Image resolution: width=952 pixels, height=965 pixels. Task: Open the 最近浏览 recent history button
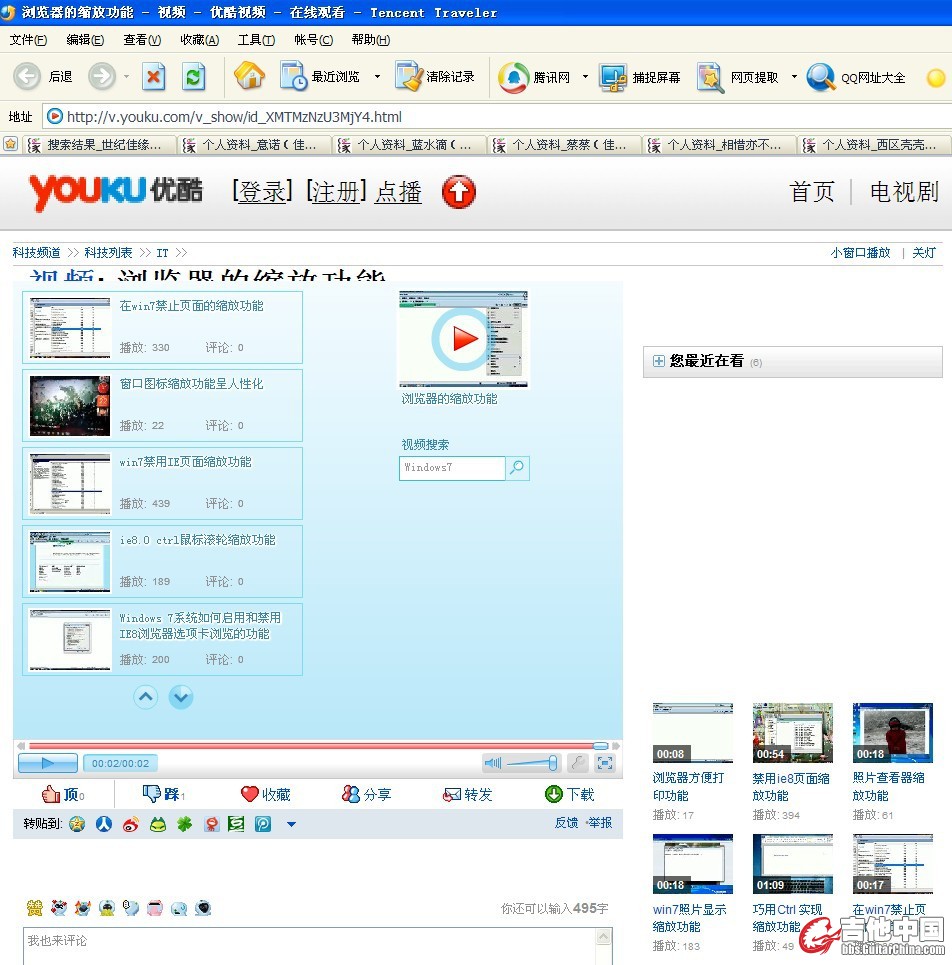tap(320, 77)
